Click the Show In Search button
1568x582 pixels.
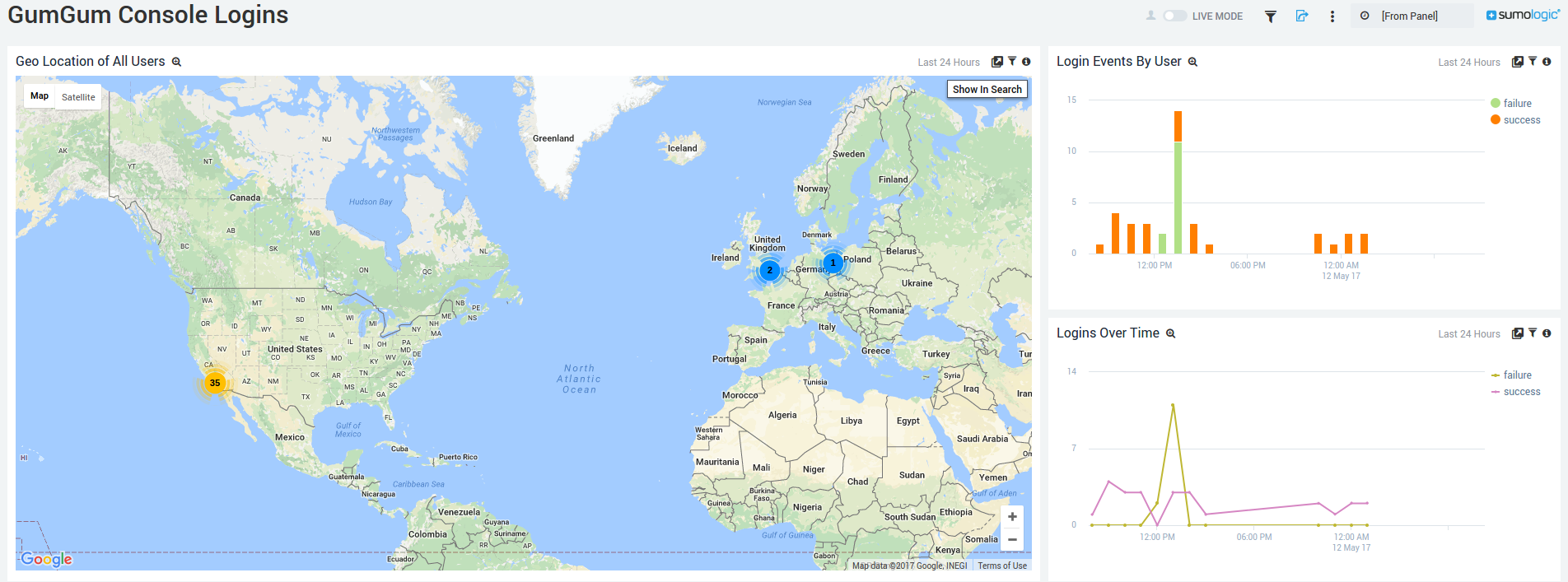point(987,89)
